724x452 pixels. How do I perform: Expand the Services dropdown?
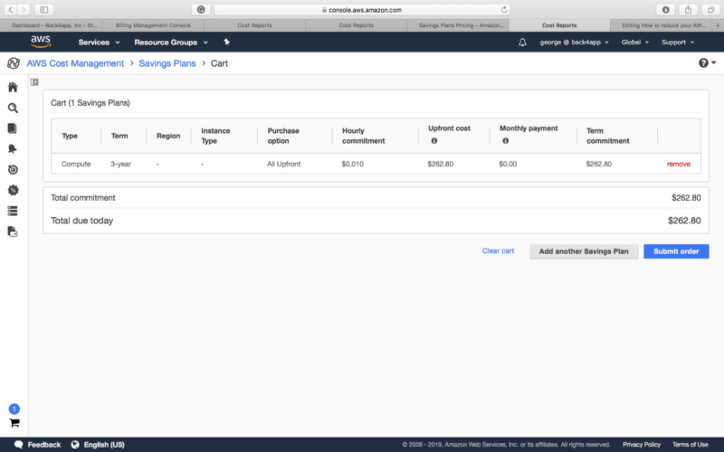coord(99,42)
